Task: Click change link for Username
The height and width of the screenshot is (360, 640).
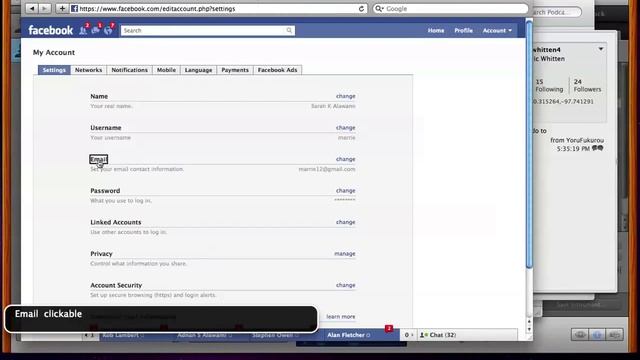Action: point(346,127)
